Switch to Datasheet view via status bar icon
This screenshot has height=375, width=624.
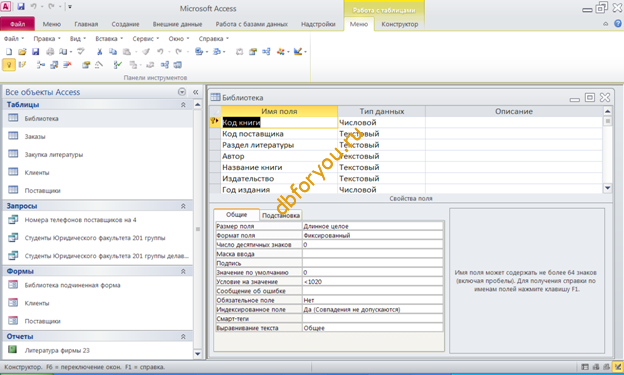(585, 367)
